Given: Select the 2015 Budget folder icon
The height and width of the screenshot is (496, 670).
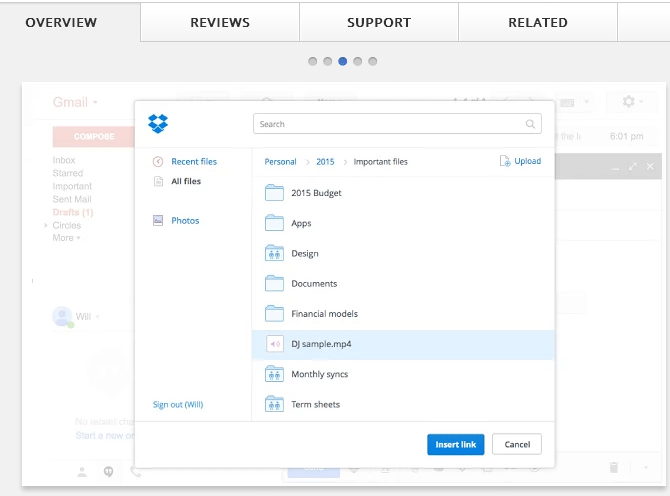Looking at the screenshot, I should pyautogui.click(x=274, y=193).
